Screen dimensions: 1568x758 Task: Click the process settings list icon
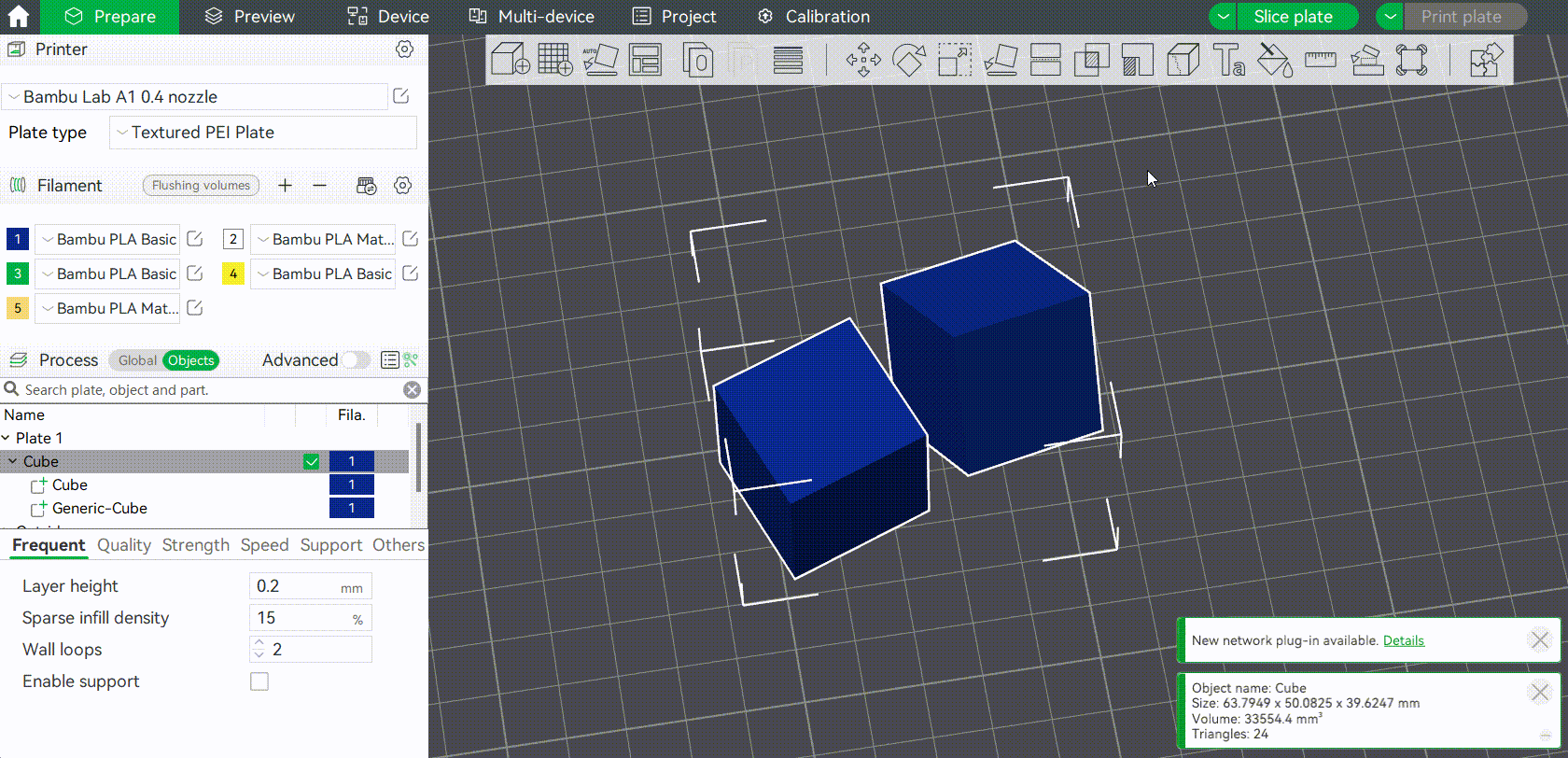click(x=390, y=360)
